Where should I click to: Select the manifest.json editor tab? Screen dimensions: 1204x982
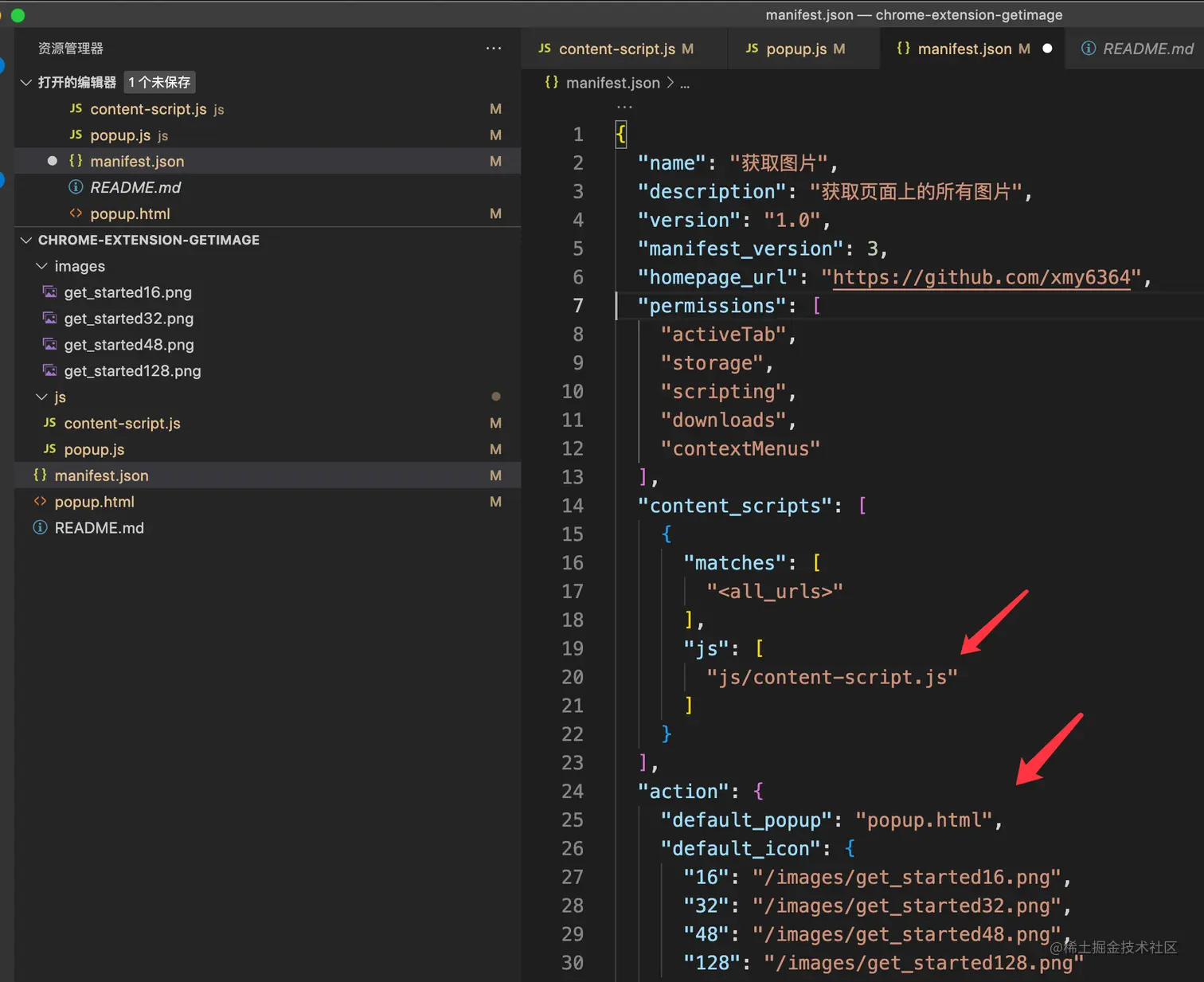click(973, 49)
